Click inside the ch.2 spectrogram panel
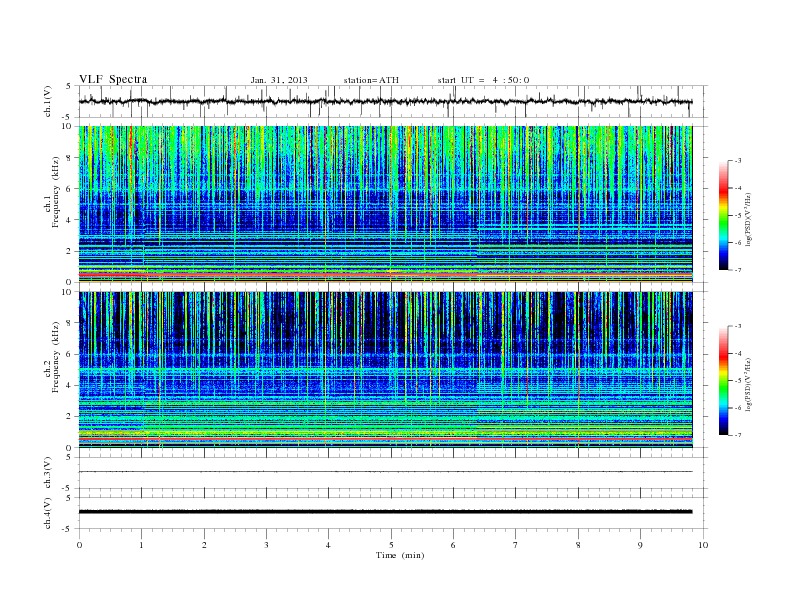This screenshot has width=792, height=612. (x=385, y=370)
